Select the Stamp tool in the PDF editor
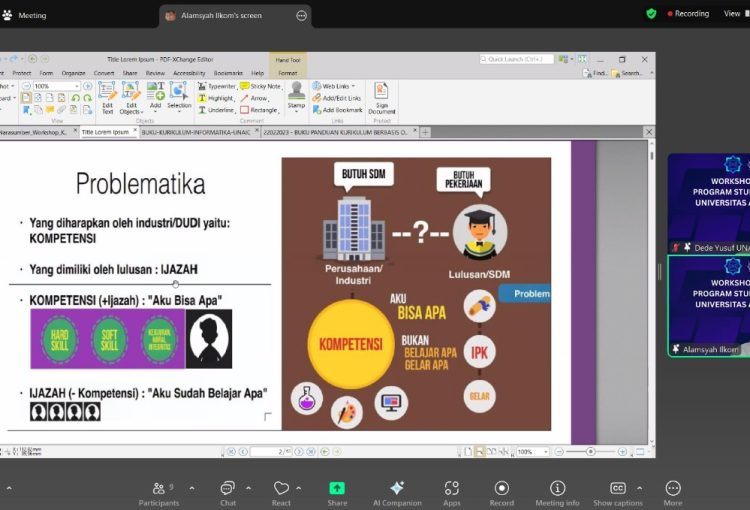This screenshot has width=750, height=510. [x=296, y=95]
